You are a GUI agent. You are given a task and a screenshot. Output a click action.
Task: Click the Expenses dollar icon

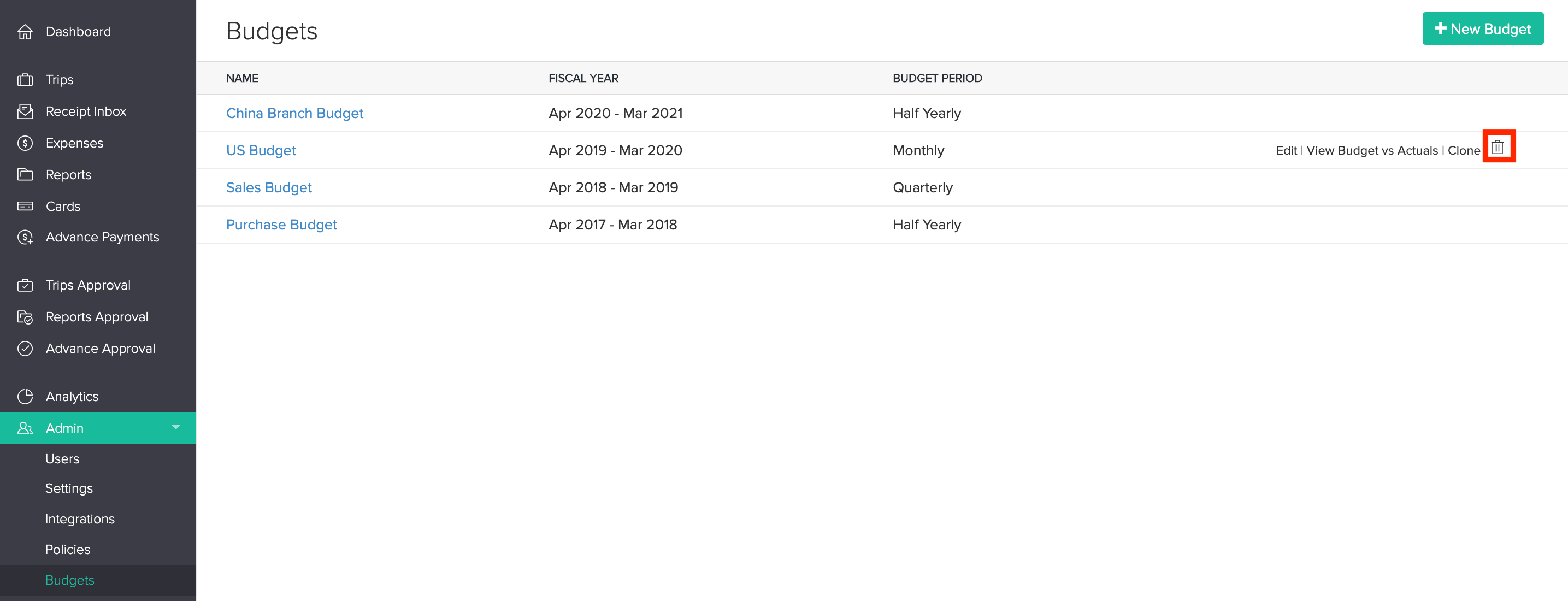pyautogui.click(x=25, y=143)
